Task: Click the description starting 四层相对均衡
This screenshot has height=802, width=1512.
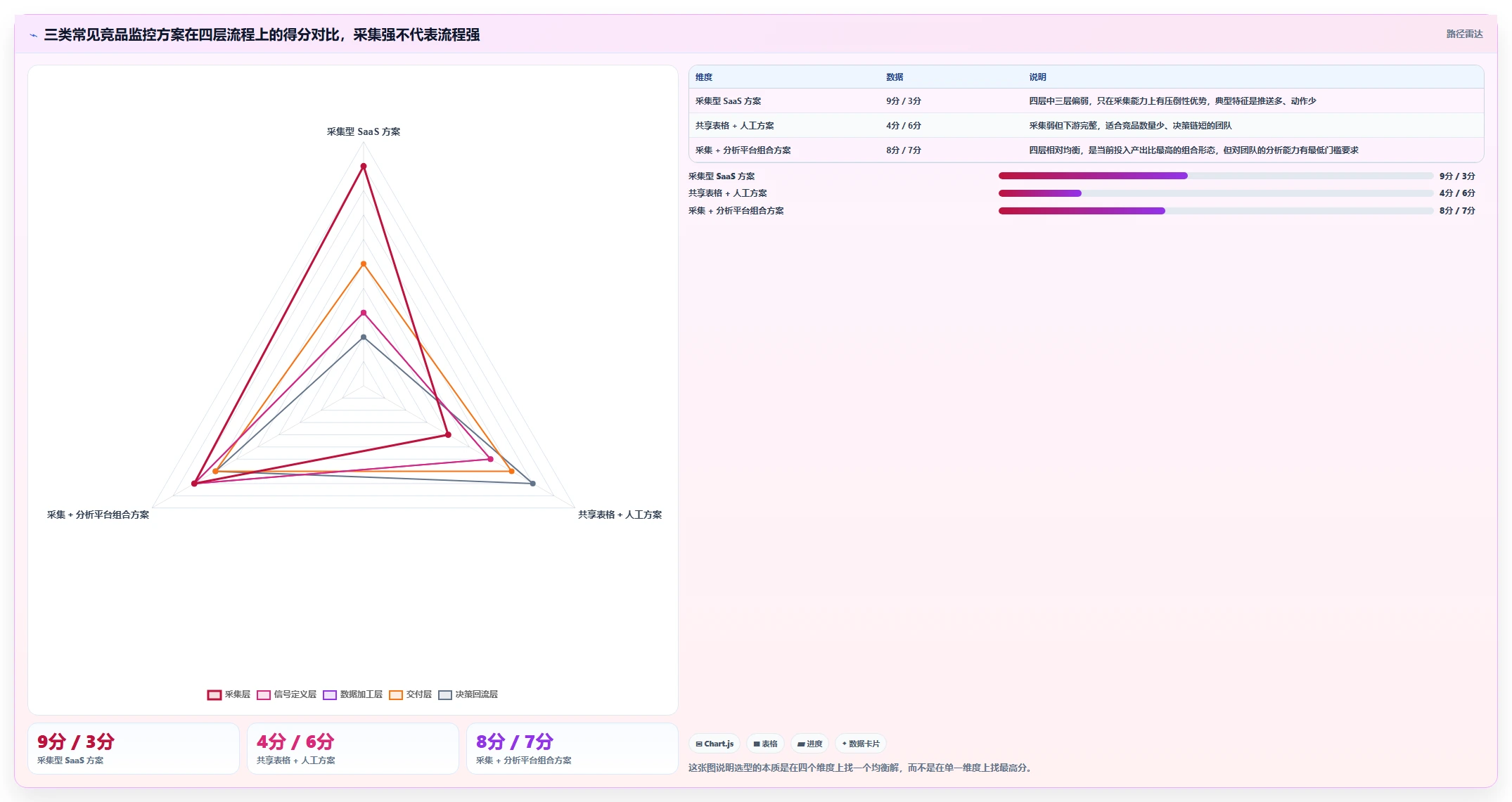Action: (1193, 150)
